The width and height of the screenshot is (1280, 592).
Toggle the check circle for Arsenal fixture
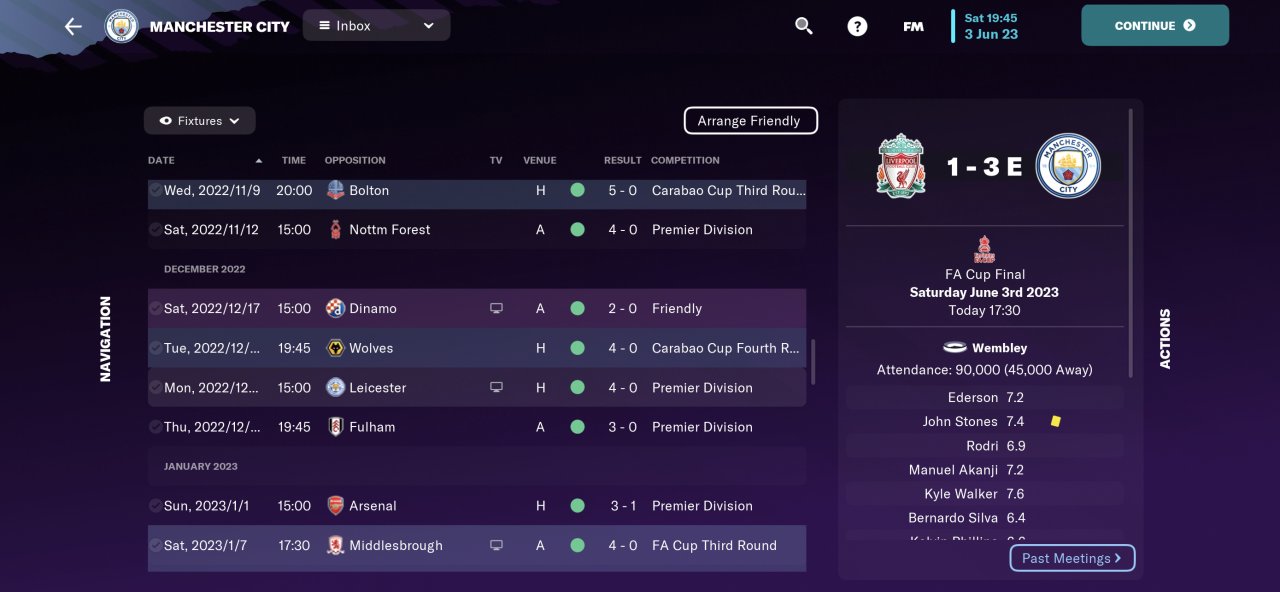155,506
